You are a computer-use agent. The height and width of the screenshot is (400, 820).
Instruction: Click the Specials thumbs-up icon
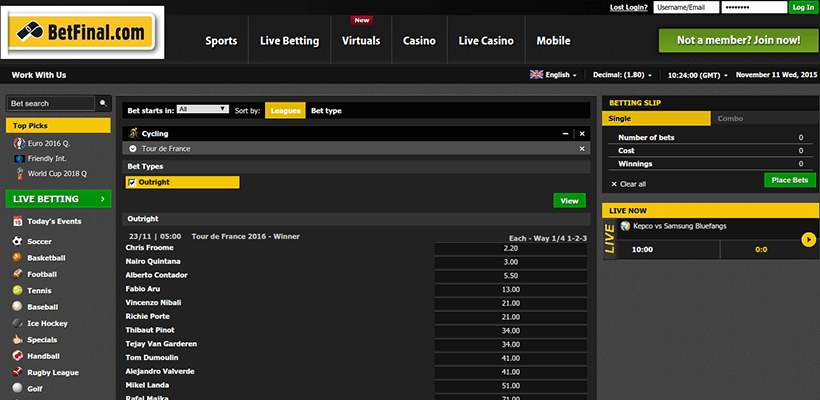[18, 339]
